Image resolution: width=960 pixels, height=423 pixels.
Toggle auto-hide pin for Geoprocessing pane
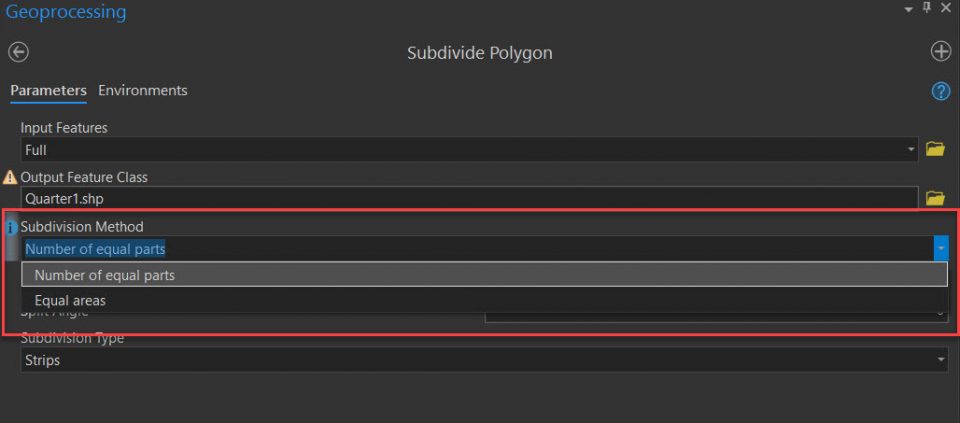(x=927, y=8)
